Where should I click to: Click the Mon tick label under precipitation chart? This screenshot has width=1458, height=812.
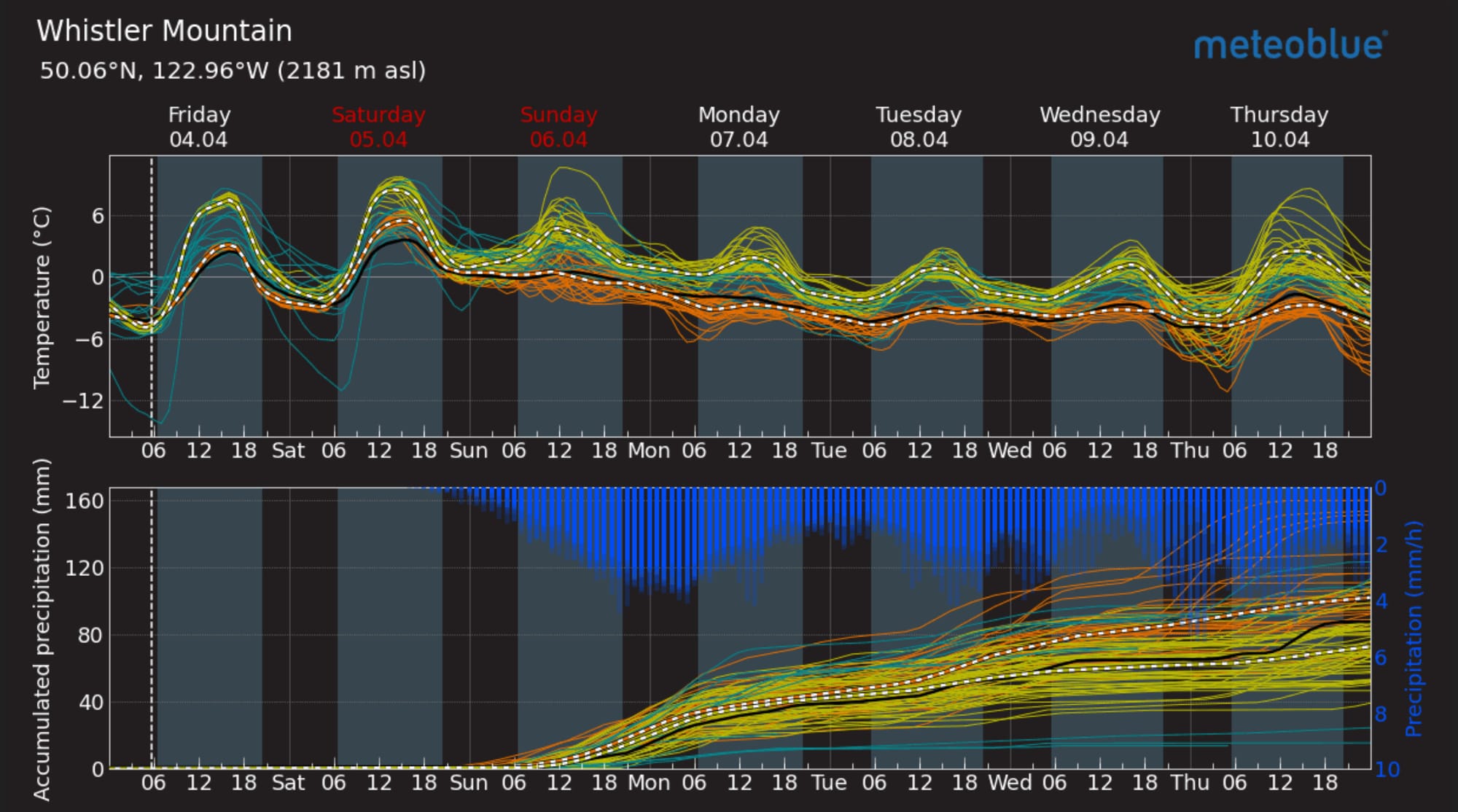click(648, 783)
